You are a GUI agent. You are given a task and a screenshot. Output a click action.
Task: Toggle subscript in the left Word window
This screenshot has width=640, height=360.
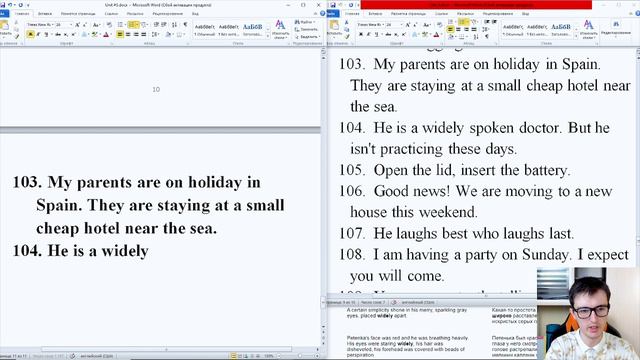click(x=66, y=34)
